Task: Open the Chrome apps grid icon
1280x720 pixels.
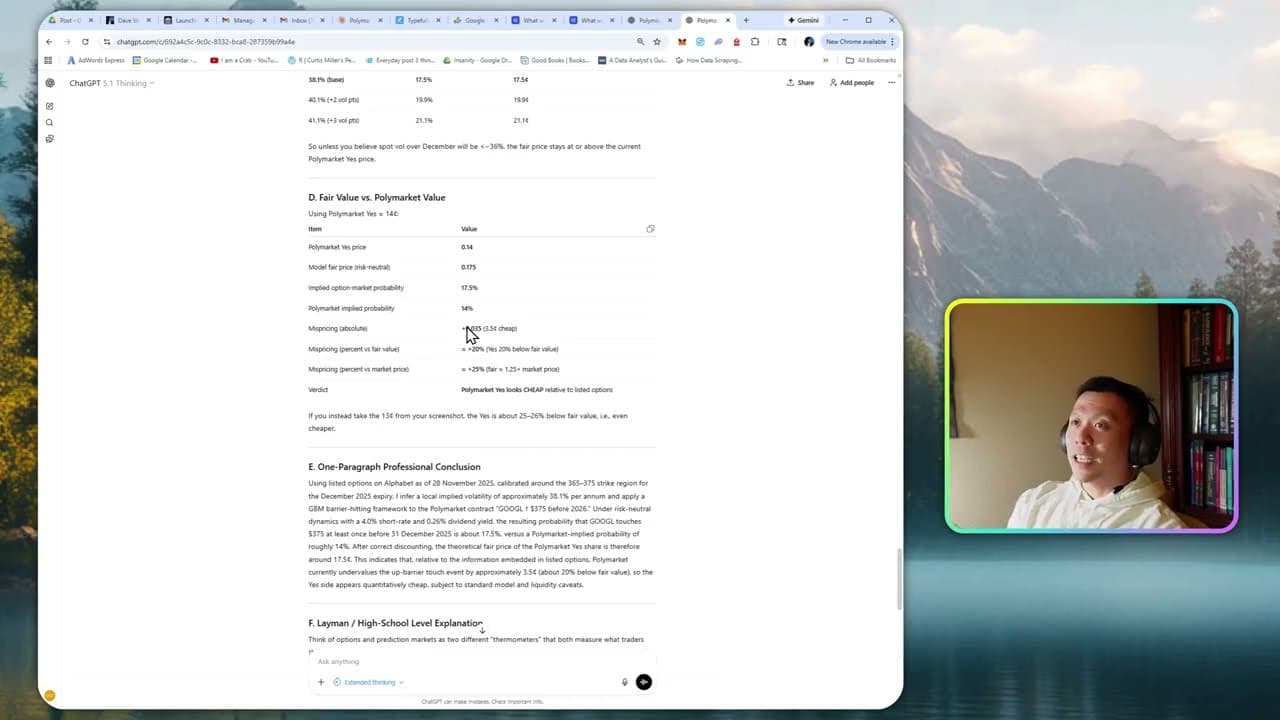Action: [48, 60]
